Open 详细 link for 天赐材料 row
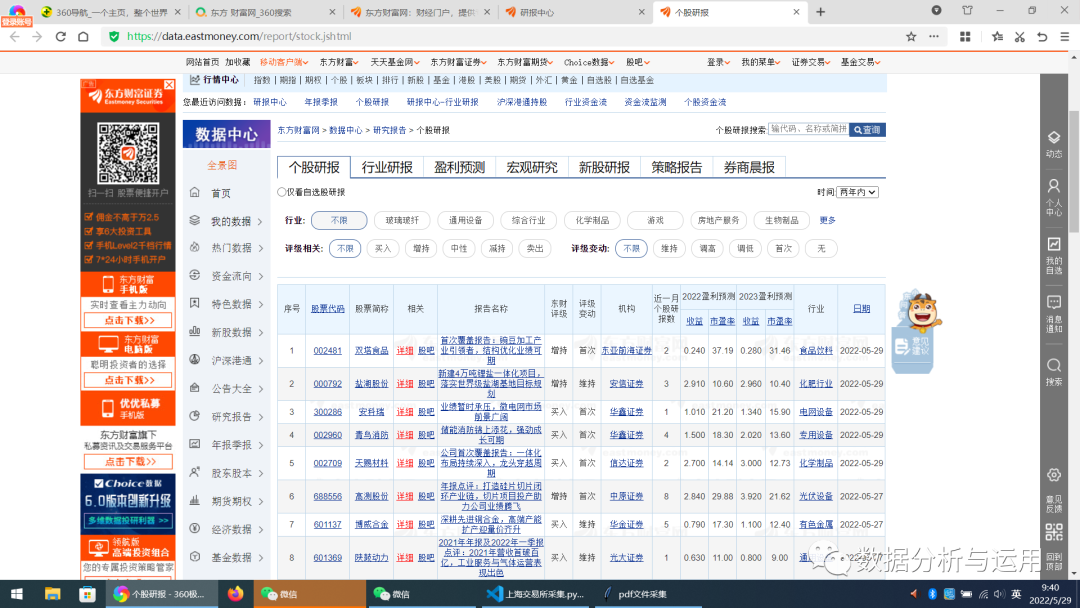1080x608 pixels. (404, 463)
